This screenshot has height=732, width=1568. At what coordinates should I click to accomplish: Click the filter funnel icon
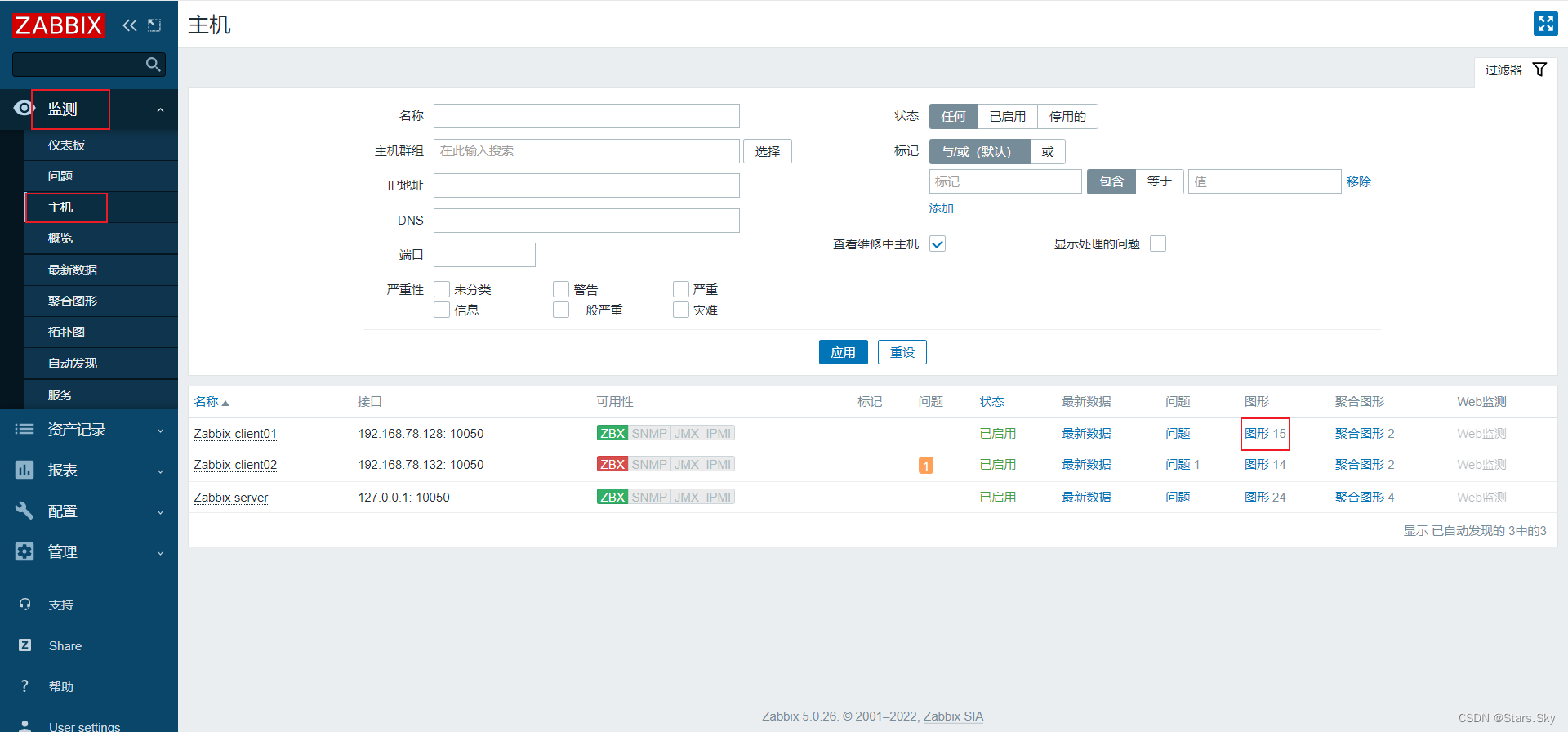click(1539, 69)
